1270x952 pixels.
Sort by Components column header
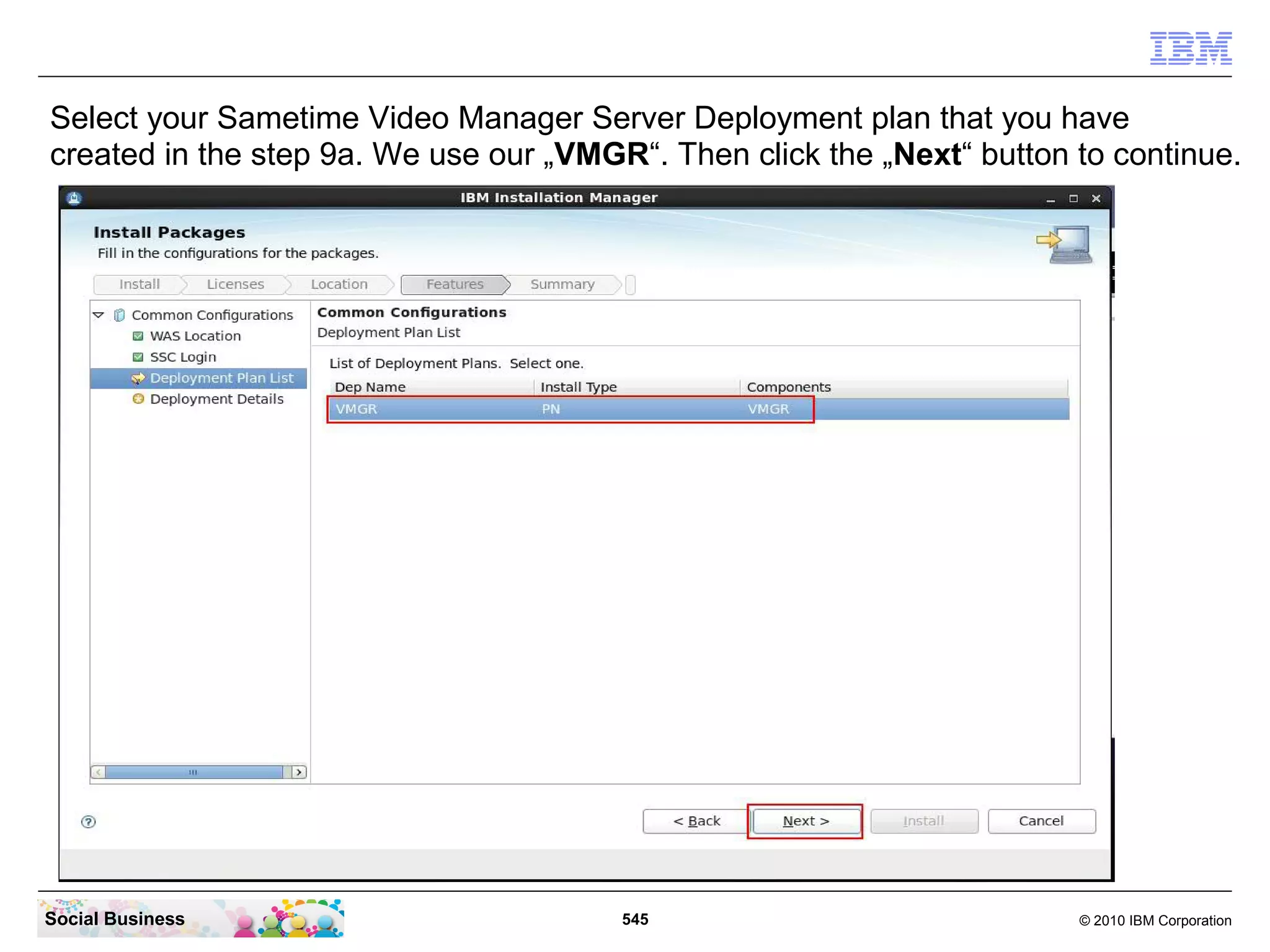click(904, 387)
